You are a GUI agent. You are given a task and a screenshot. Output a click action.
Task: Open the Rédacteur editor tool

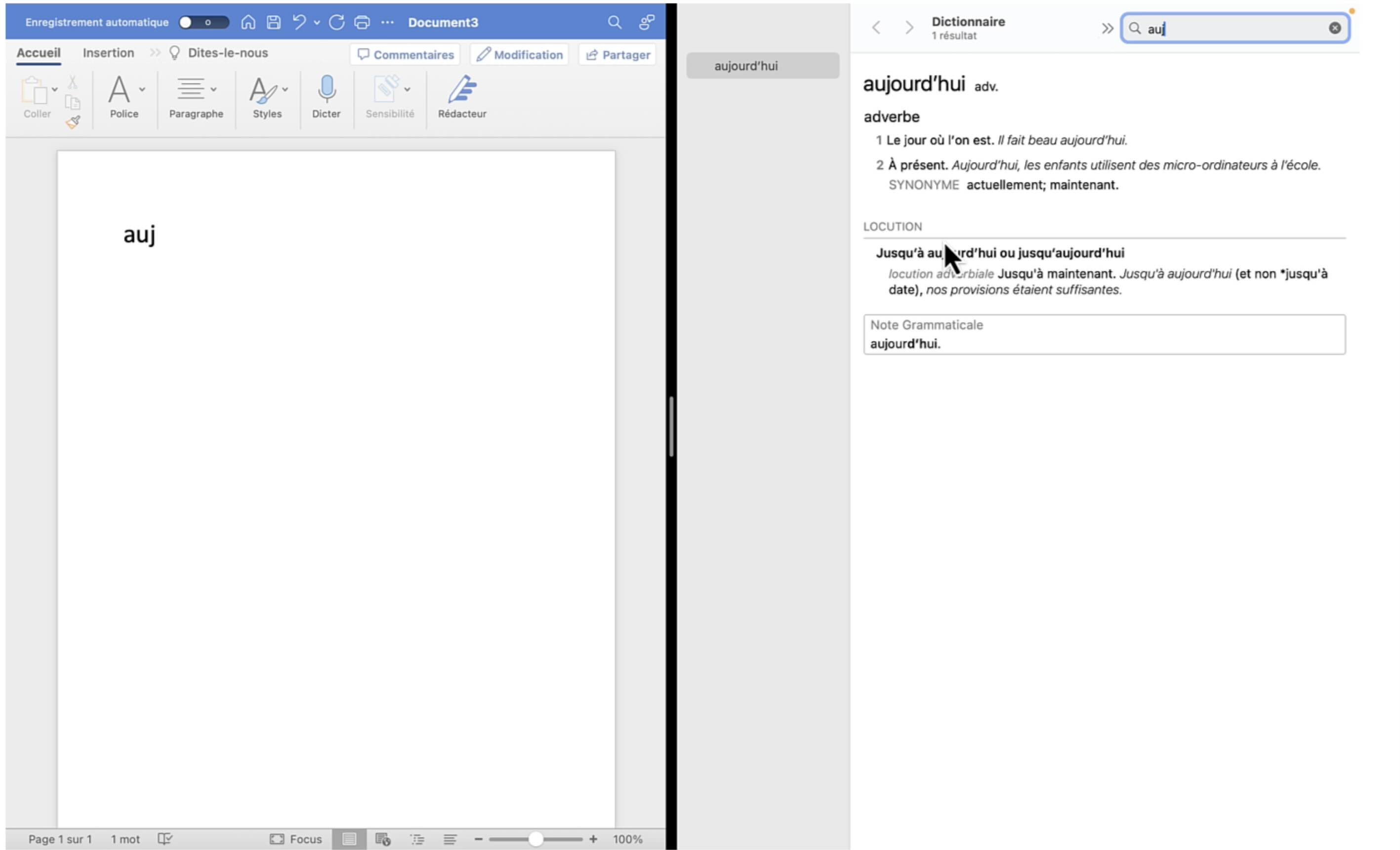point(462,90)
